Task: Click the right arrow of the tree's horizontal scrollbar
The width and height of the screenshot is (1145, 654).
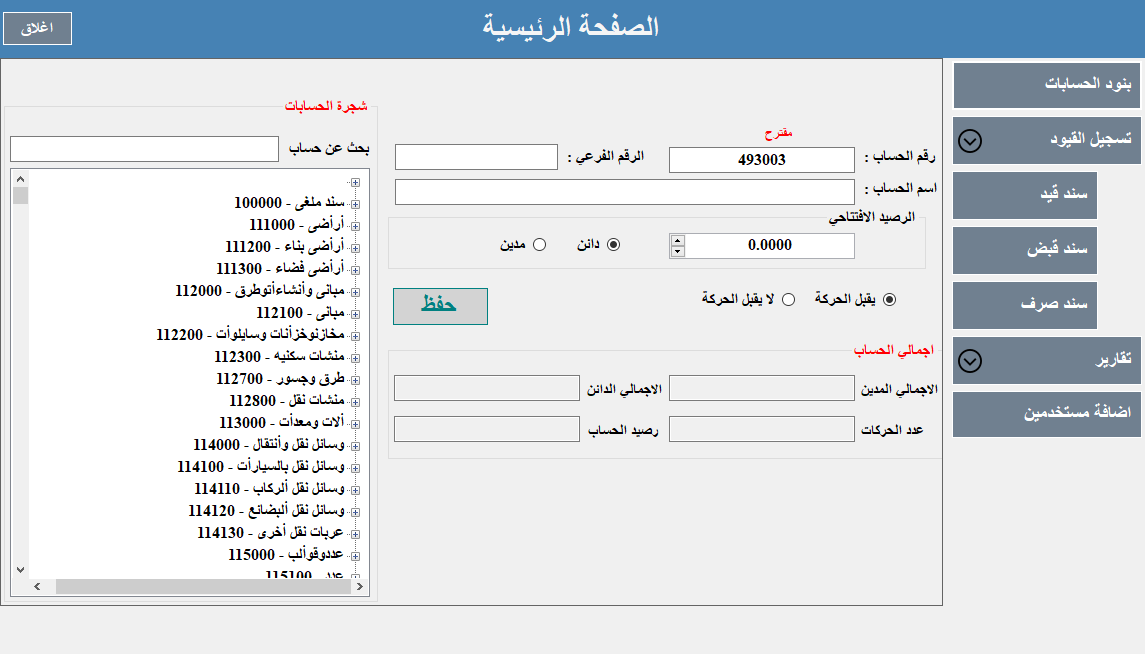Action: click(x=359, y=586)
